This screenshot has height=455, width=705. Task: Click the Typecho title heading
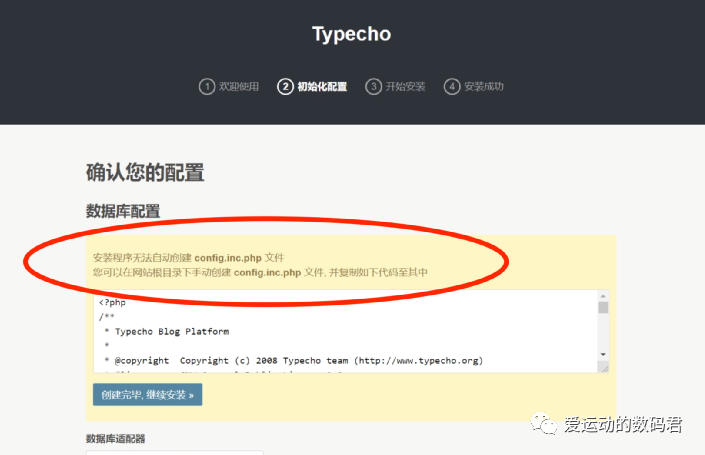[x=352, y=34]
